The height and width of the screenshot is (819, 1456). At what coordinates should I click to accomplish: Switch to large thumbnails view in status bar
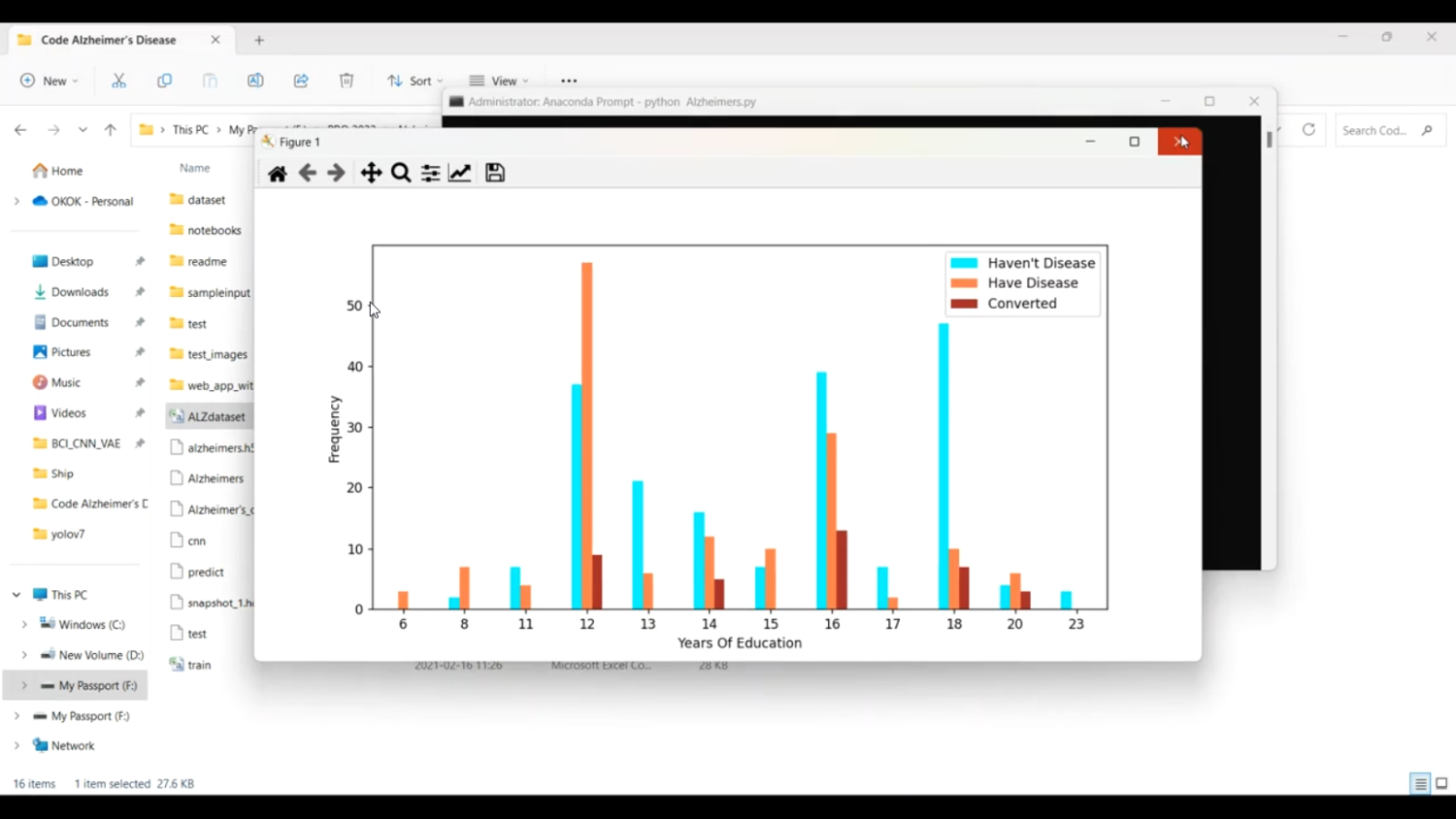pos(1441,784)
